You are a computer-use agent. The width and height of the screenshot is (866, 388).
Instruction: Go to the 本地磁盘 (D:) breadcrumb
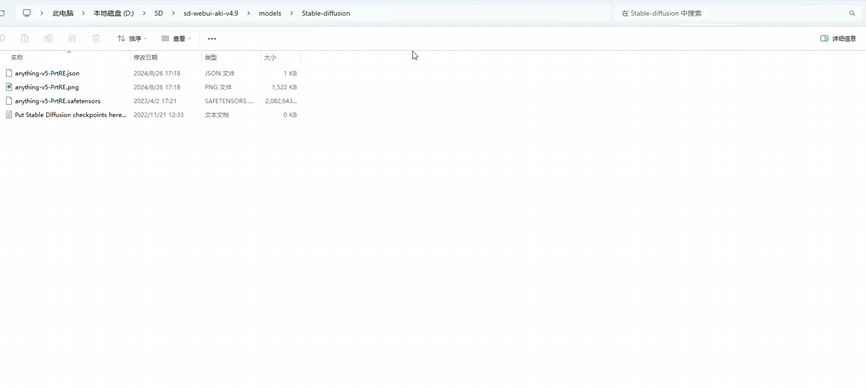(114, 13)
